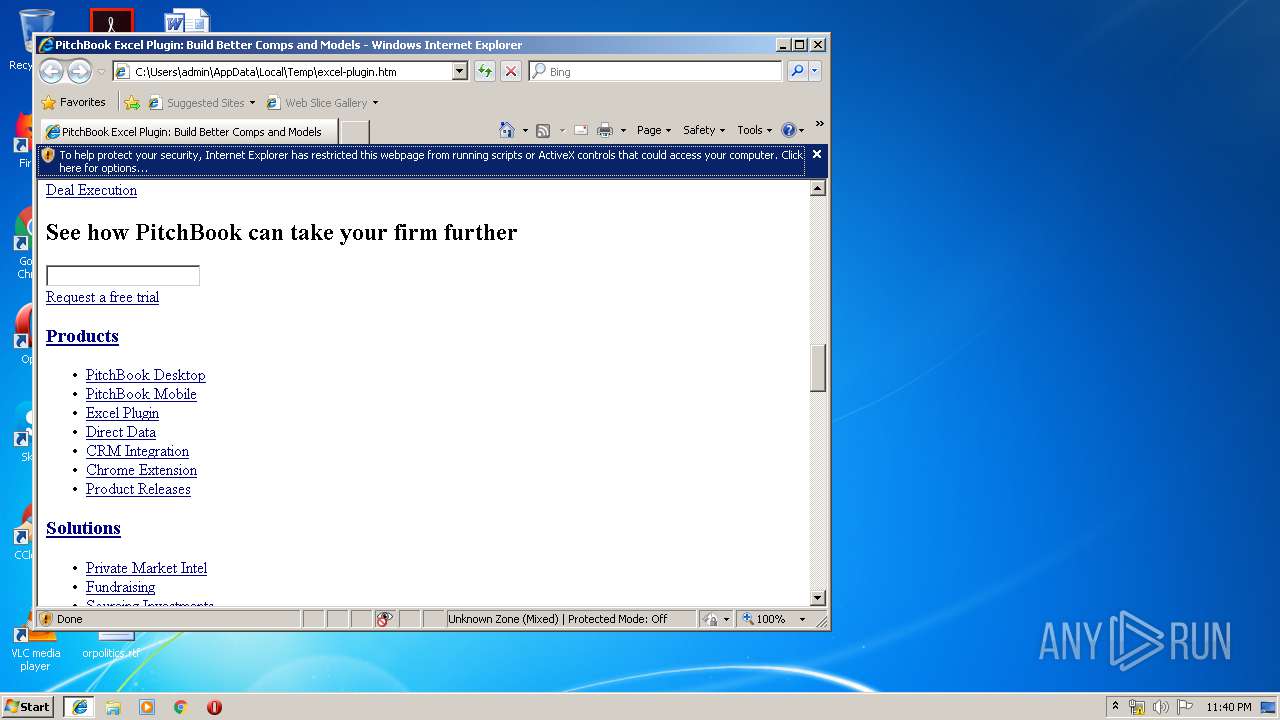This screenshot has height=720, width=1280.
Task: Click the information bar security message
Action: [431, 161]
